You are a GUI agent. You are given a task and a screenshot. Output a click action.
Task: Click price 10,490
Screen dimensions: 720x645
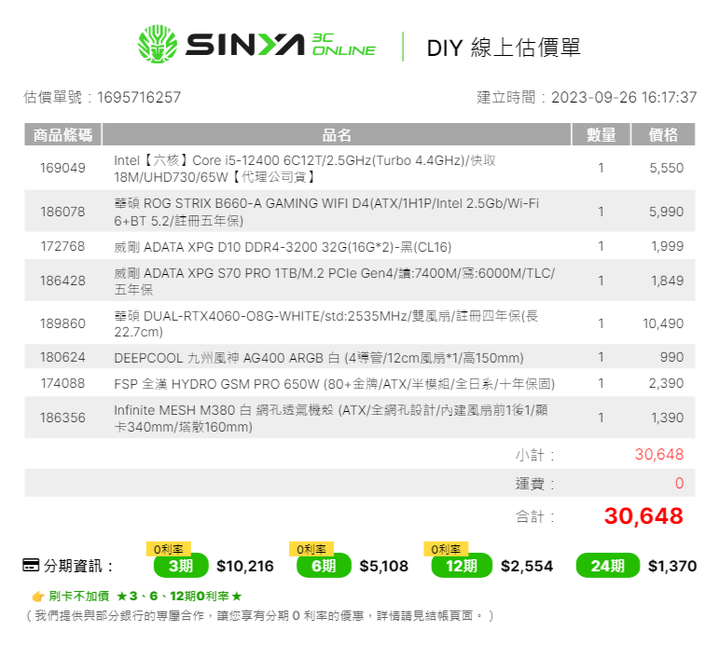point(663,324)
